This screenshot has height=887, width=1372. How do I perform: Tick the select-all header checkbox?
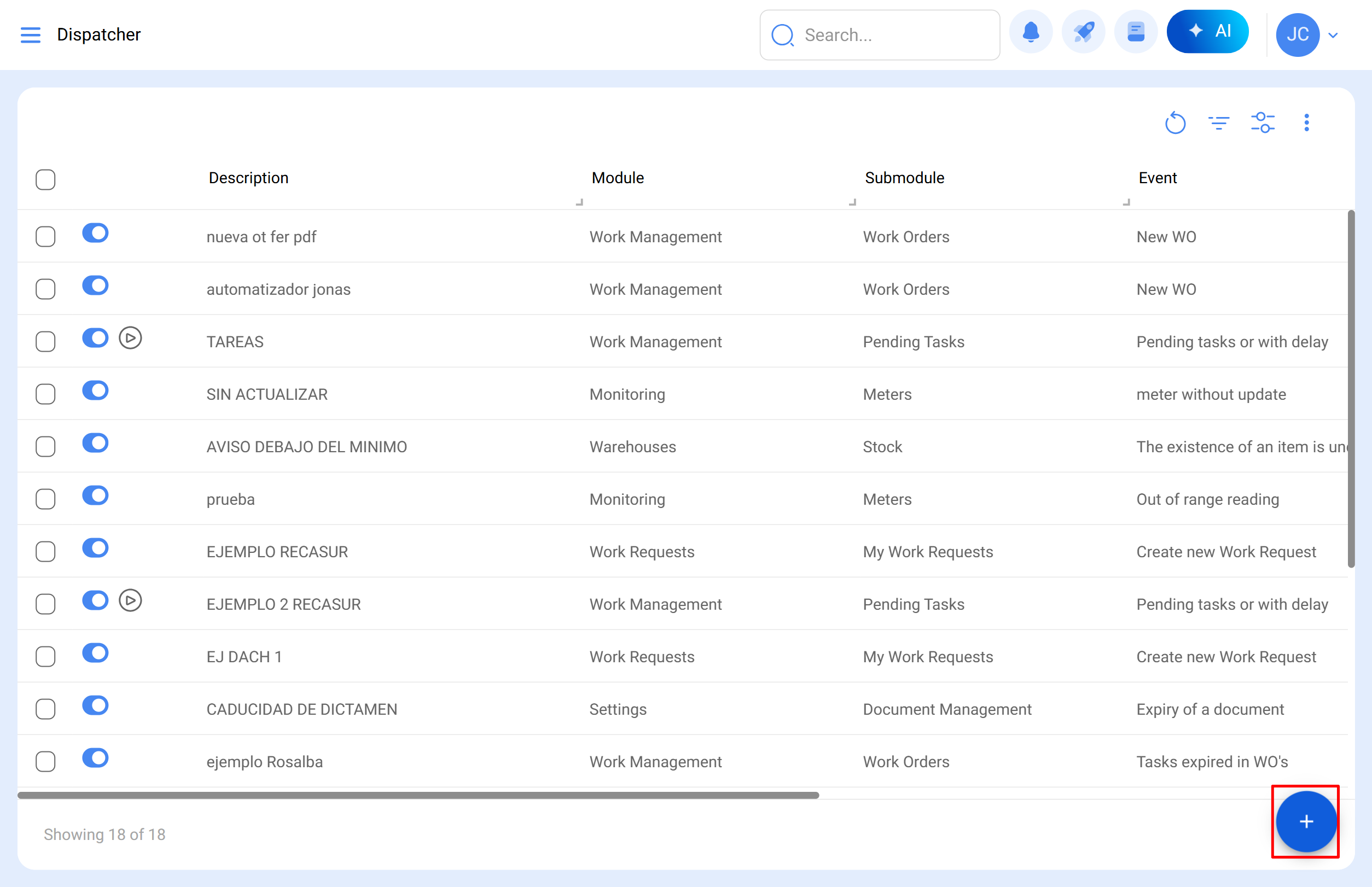[45, 180]
